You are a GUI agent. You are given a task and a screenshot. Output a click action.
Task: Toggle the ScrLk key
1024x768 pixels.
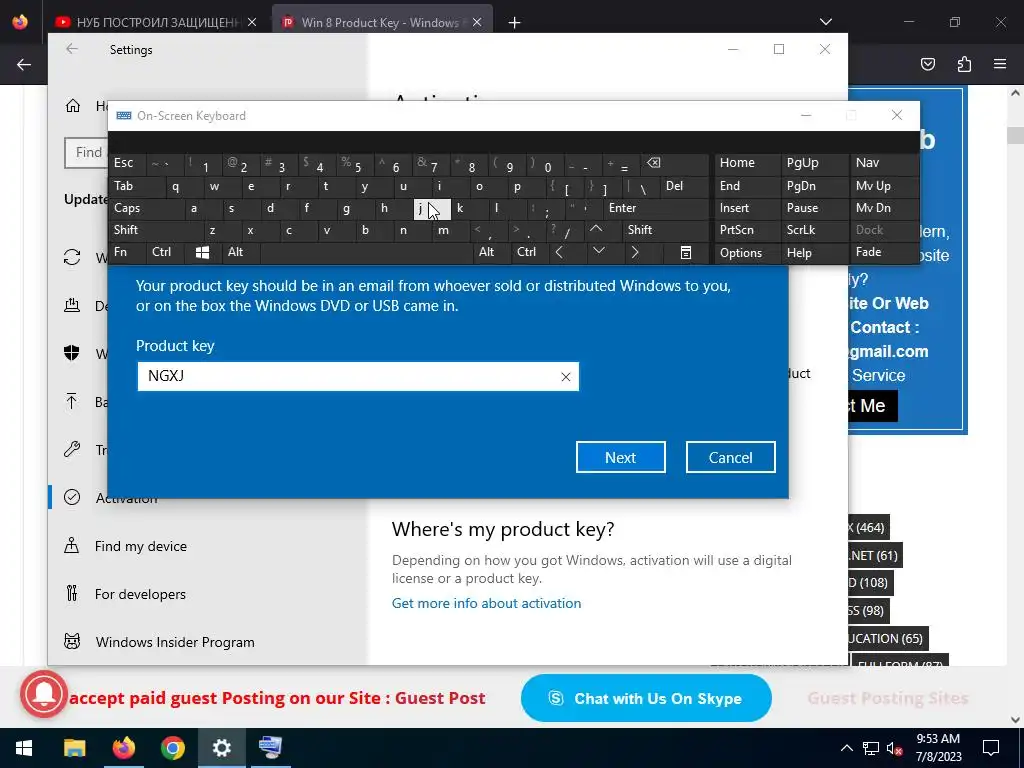click(x=814, y=230)
